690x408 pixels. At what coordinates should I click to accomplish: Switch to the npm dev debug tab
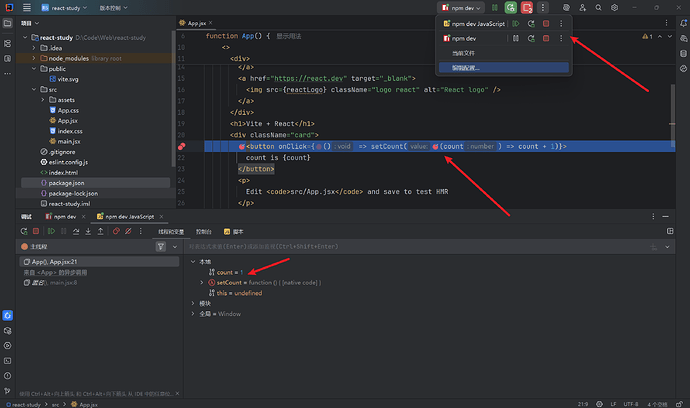pos(61,217)
